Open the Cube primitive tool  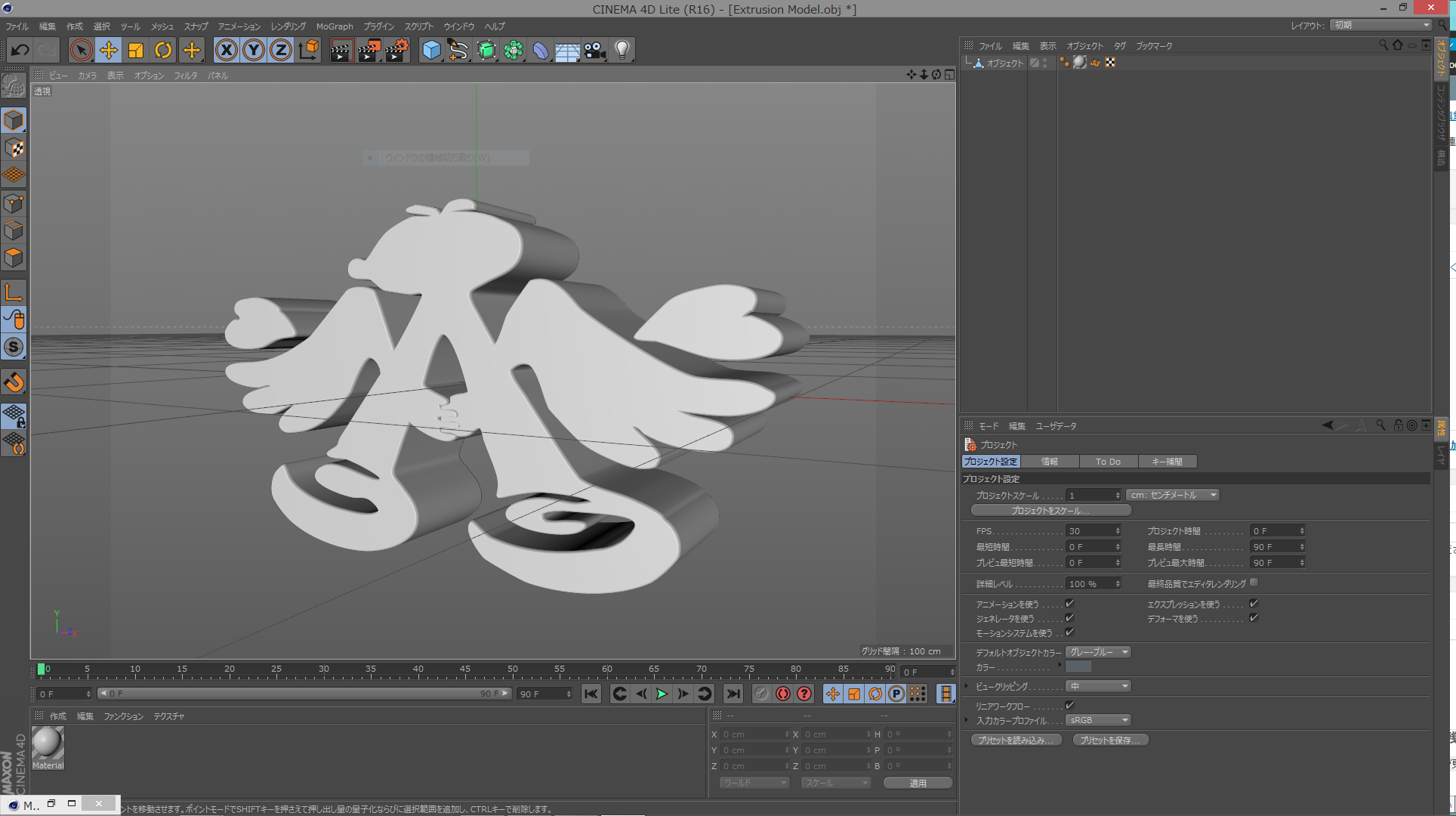(431, 50)
